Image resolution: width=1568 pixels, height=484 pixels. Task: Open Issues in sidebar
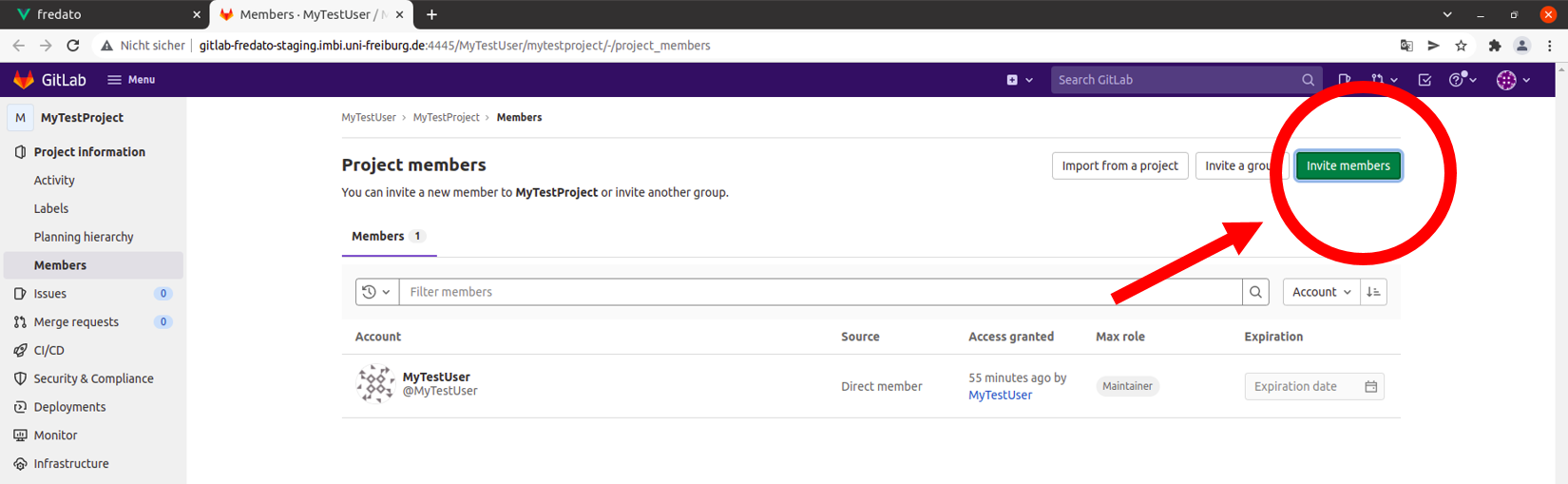pos(50,294)
